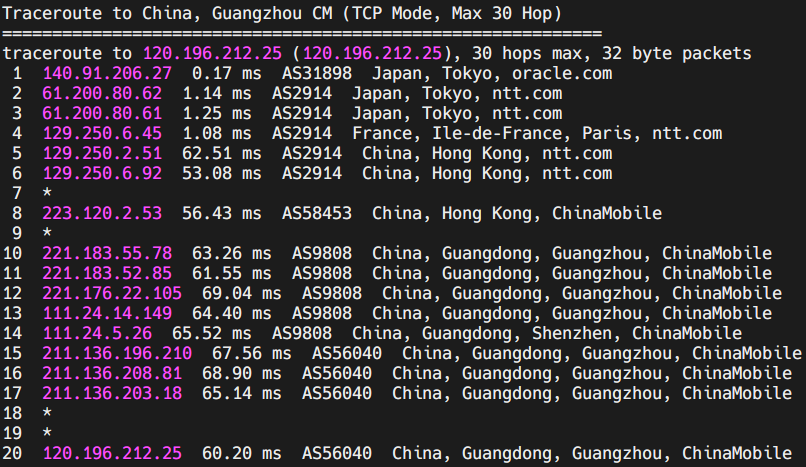The image size is (806, 467).
Task: Click '30 hops max, 32 byte packets' text
Action: coord(612,53)
